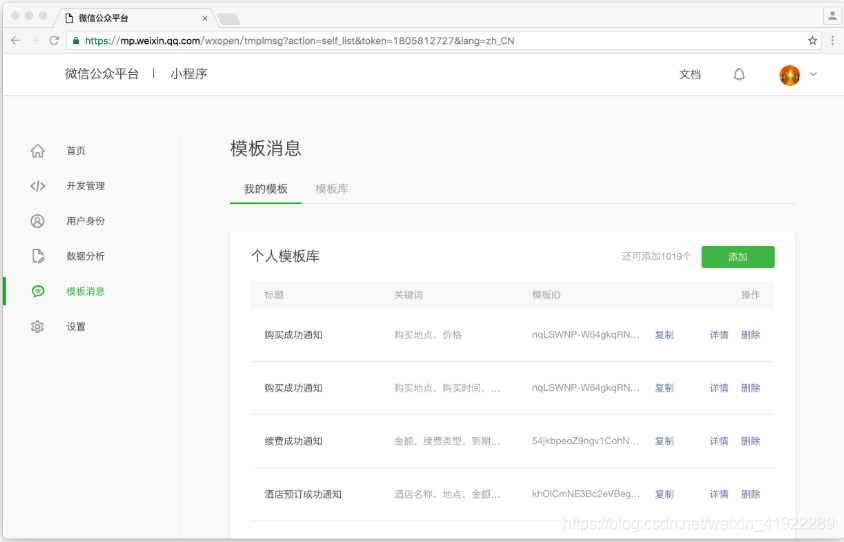The image size is (844, 542).
Task: Switch to the 模板库 tab
Action: tap(332, 189)
